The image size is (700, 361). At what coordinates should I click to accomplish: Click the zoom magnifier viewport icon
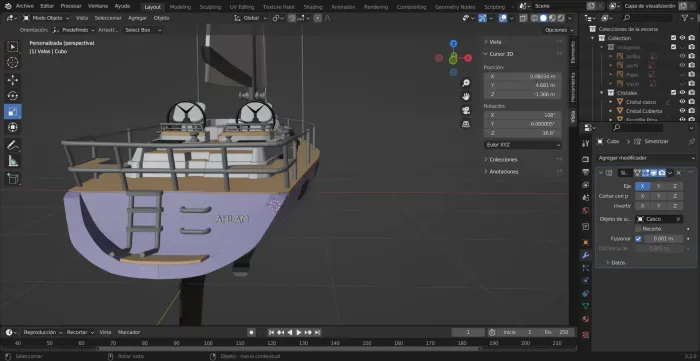tap(466, 83)
